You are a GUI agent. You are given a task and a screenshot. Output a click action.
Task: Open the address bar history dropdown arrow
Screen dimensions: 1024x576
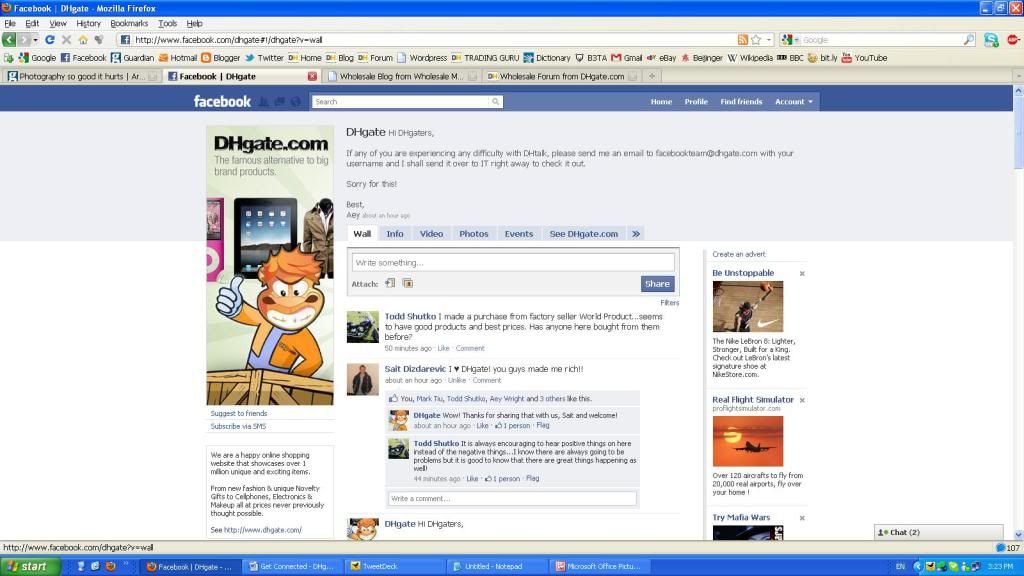(x=768, y=40)
